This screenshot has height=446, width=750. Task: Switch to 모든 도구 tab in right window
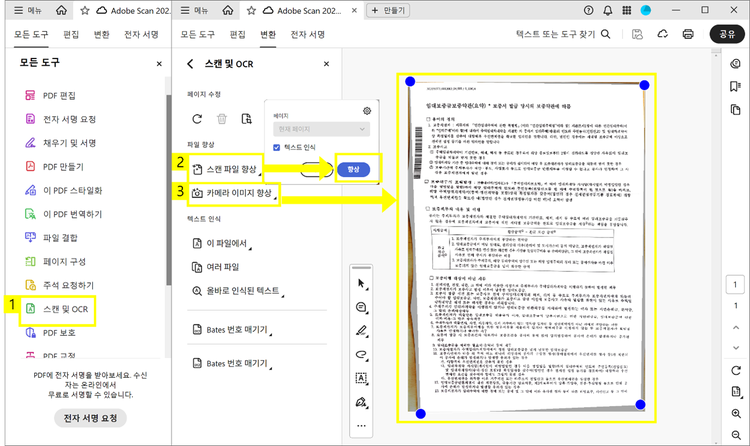pos(198,34)
